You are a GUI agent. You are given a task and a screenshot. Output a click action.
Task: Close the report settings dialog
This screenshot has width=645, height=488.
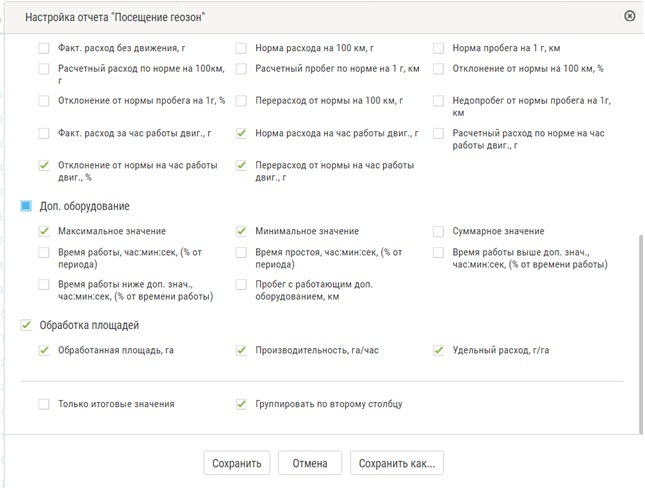[629, 16]
